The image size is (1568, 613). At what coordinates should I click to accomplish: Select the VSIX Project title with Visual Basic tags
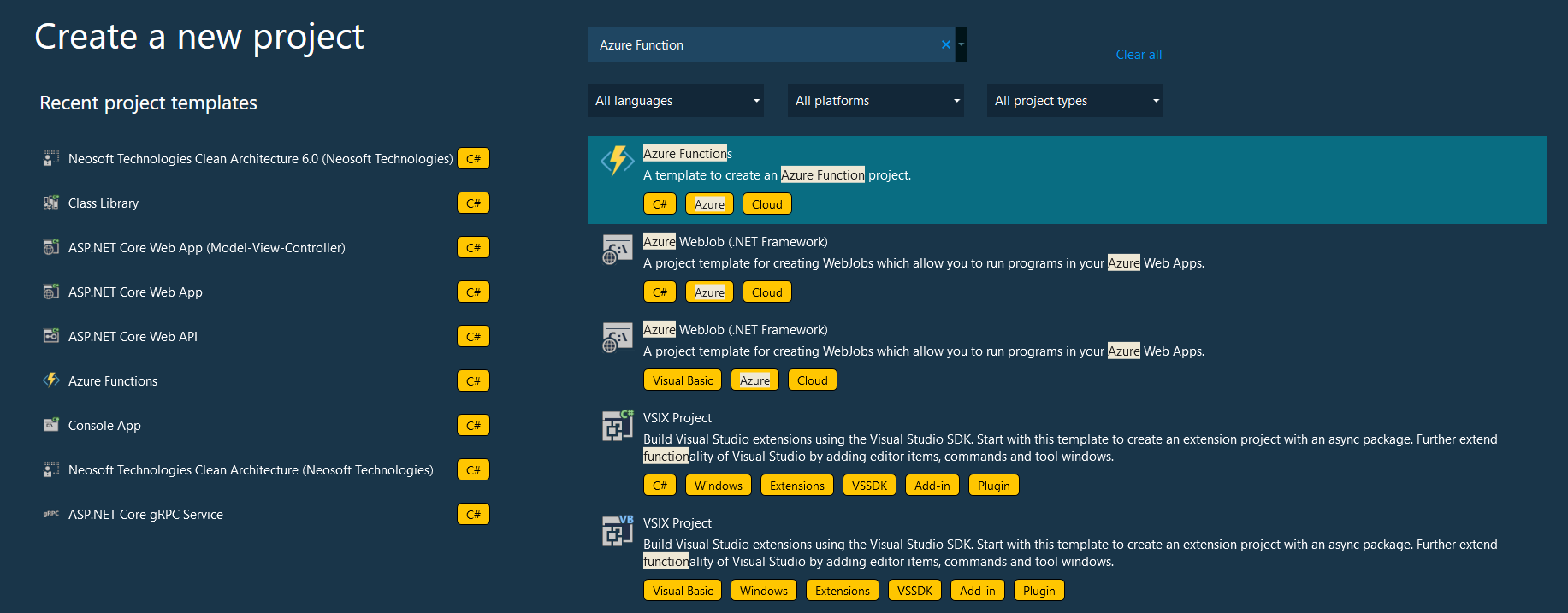(x=677, y=523)
